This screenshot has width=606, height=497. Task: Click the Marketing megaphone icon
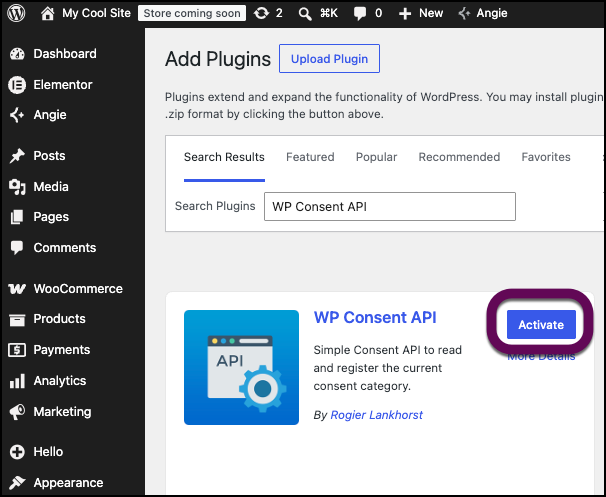(x=17, y=412)
